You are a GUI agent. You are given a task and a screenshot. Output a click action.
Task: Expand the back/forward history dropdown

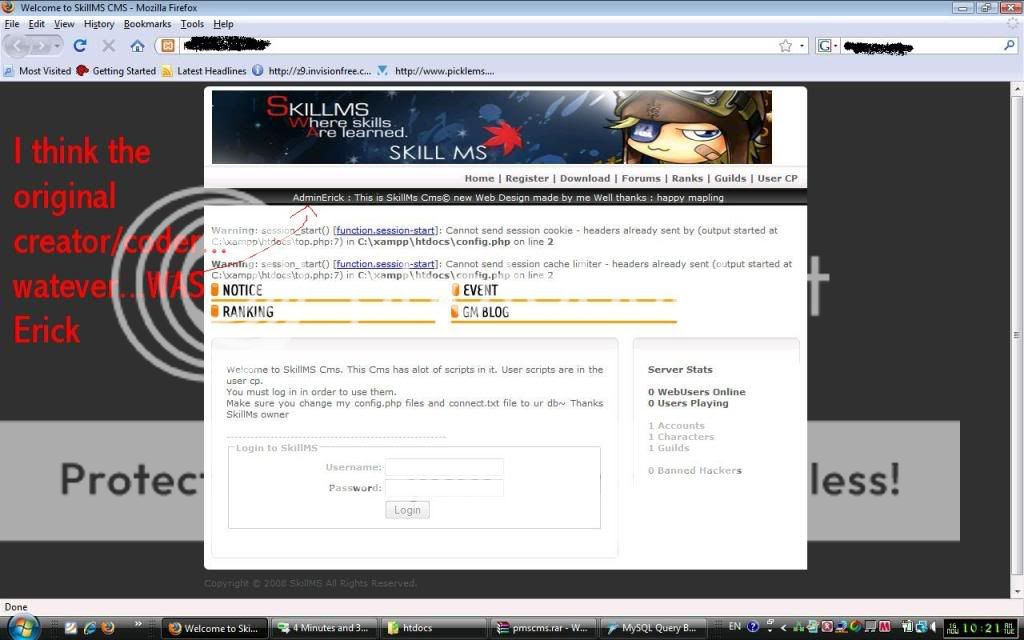click(x=57, y=46)
